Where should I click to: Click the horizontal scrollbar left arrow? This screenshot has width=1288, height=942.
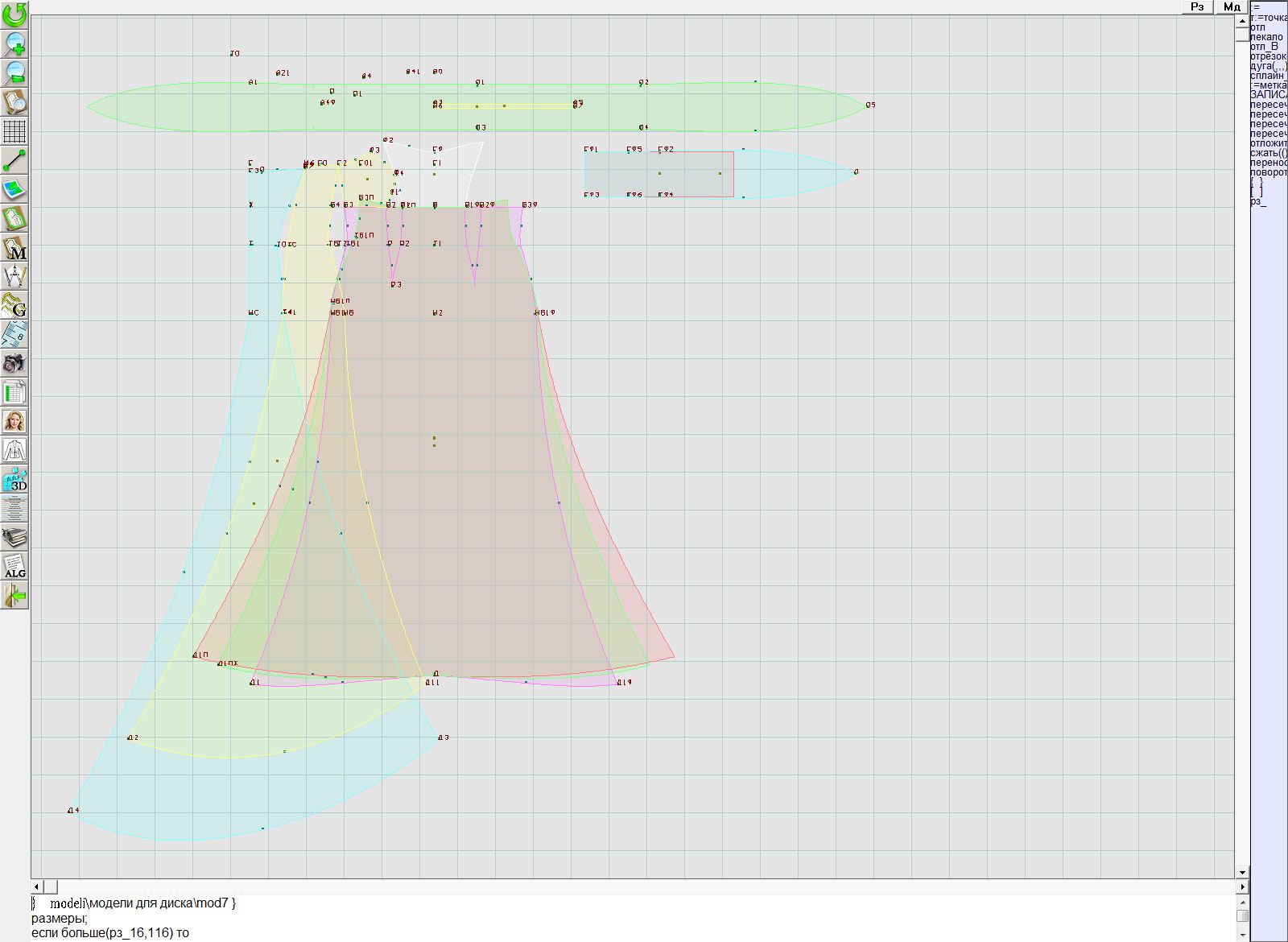36,886
